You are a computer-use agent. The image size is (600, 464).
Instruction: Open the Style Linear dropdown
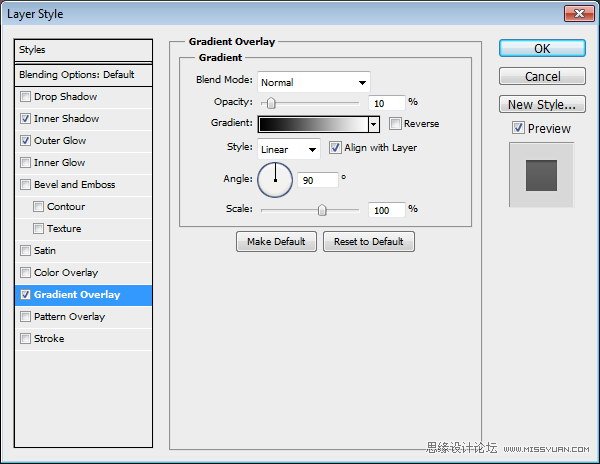289,149
